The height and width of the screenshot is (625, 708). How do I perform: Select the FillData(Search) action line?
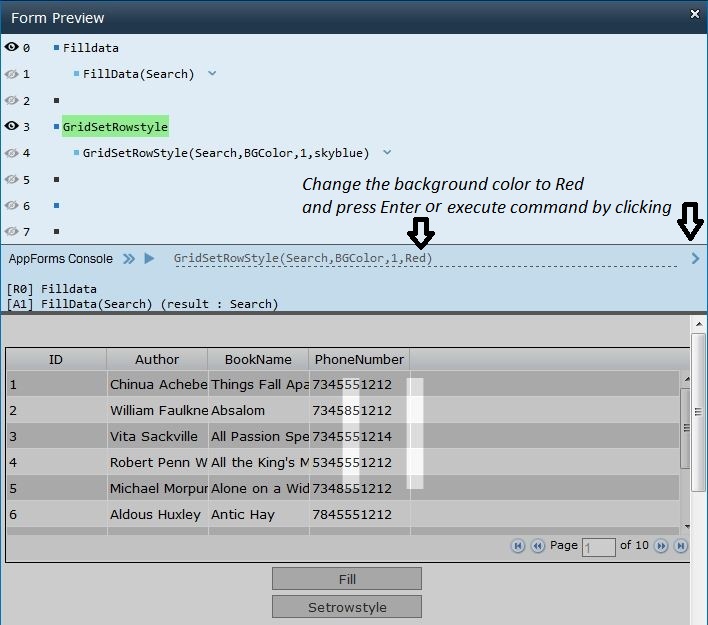(139, 74)
